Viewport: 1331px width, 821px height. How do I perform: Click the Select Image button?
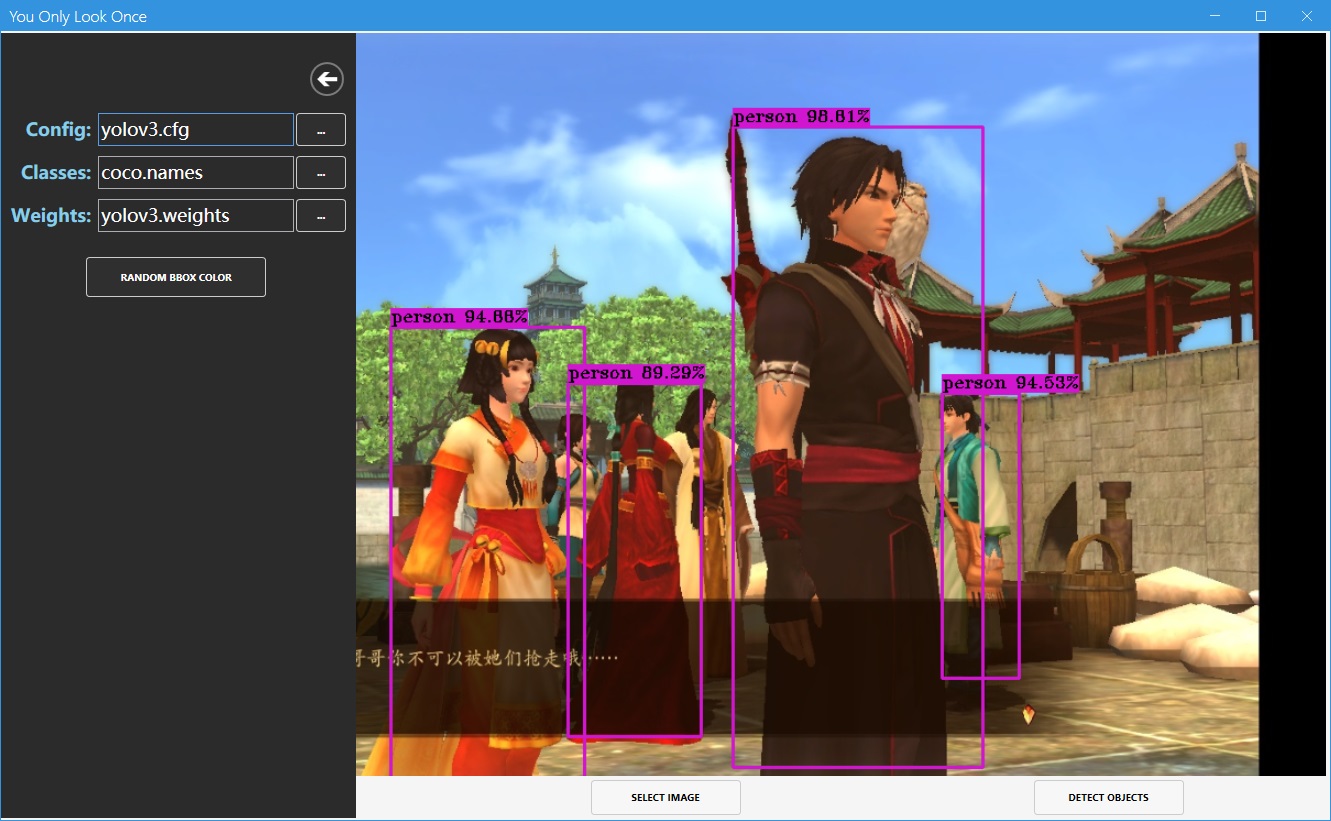pos(666,798)
